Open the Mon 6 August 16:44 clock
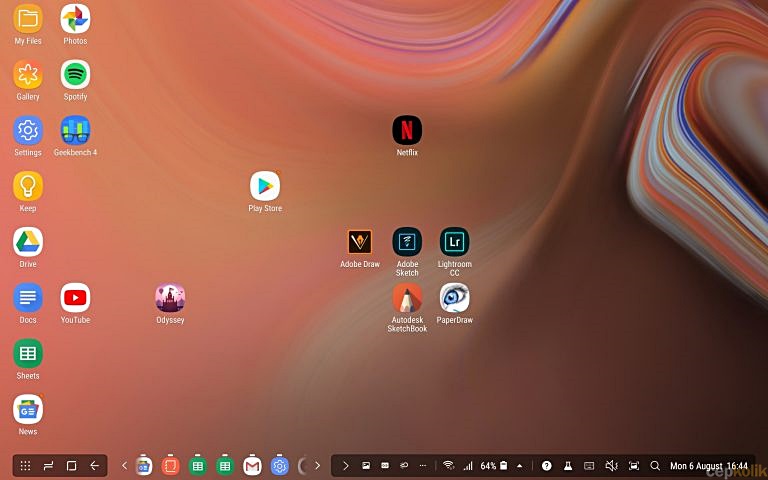 tap(709, 466)
